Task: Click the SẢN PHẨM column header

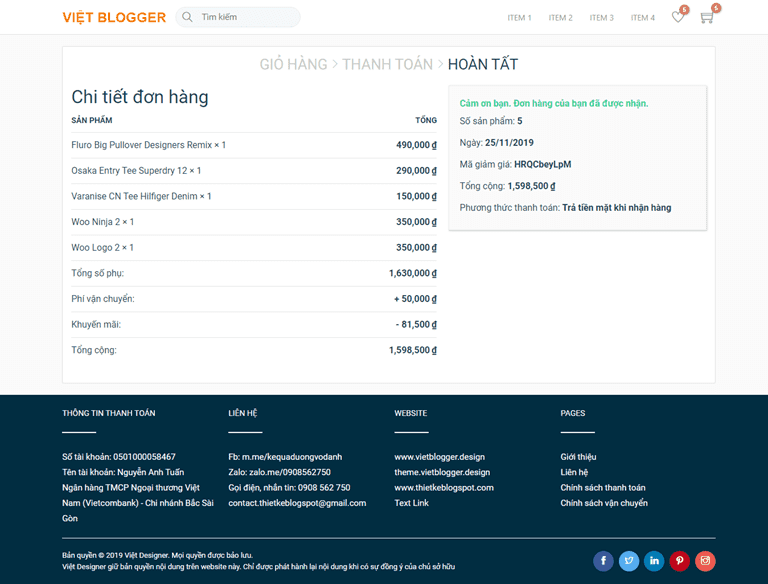Action: click(x=92, y=120)
